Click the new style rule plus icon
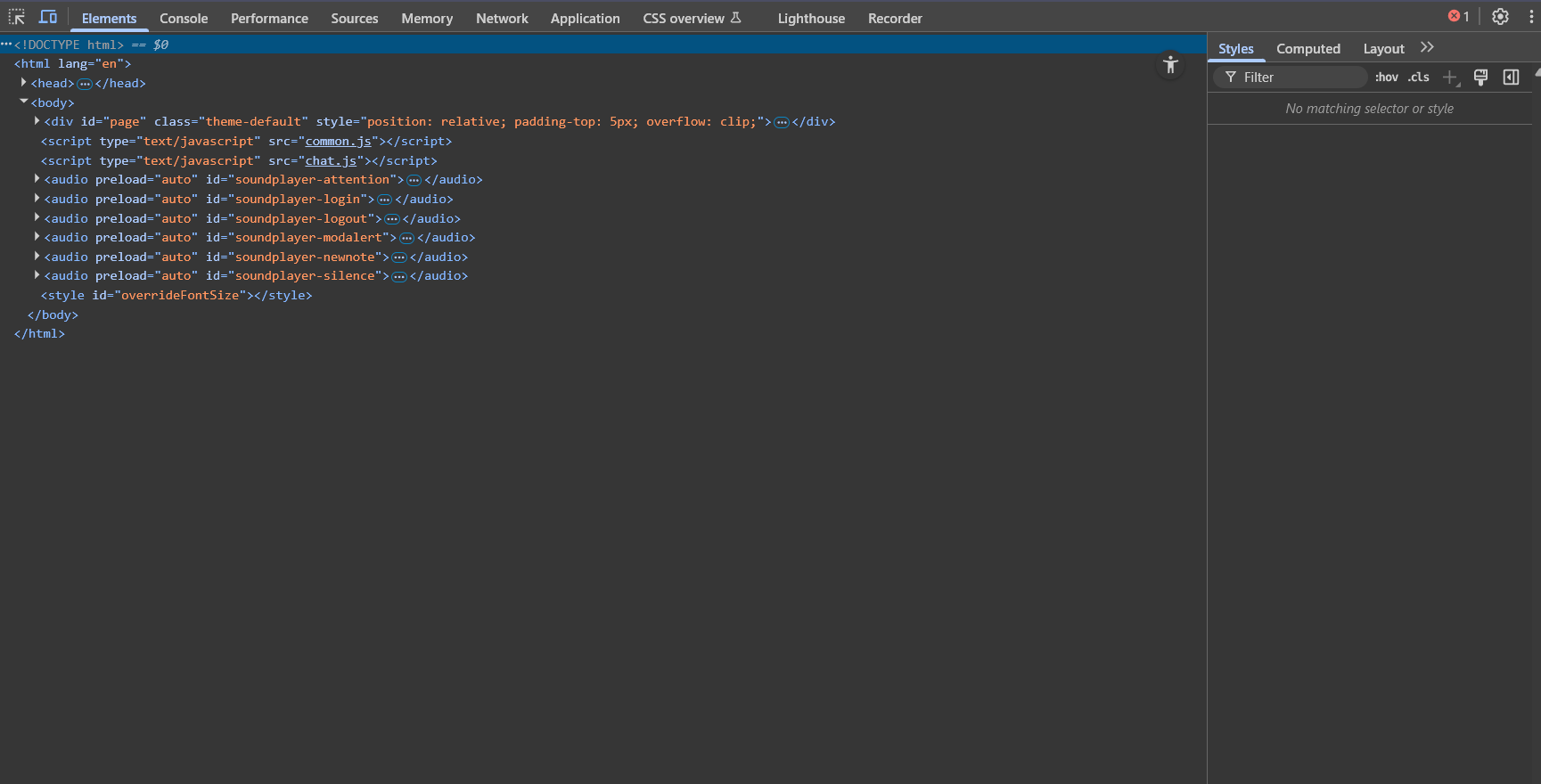The height and width of the screenshot is (784, 1541). [1450, 78]
